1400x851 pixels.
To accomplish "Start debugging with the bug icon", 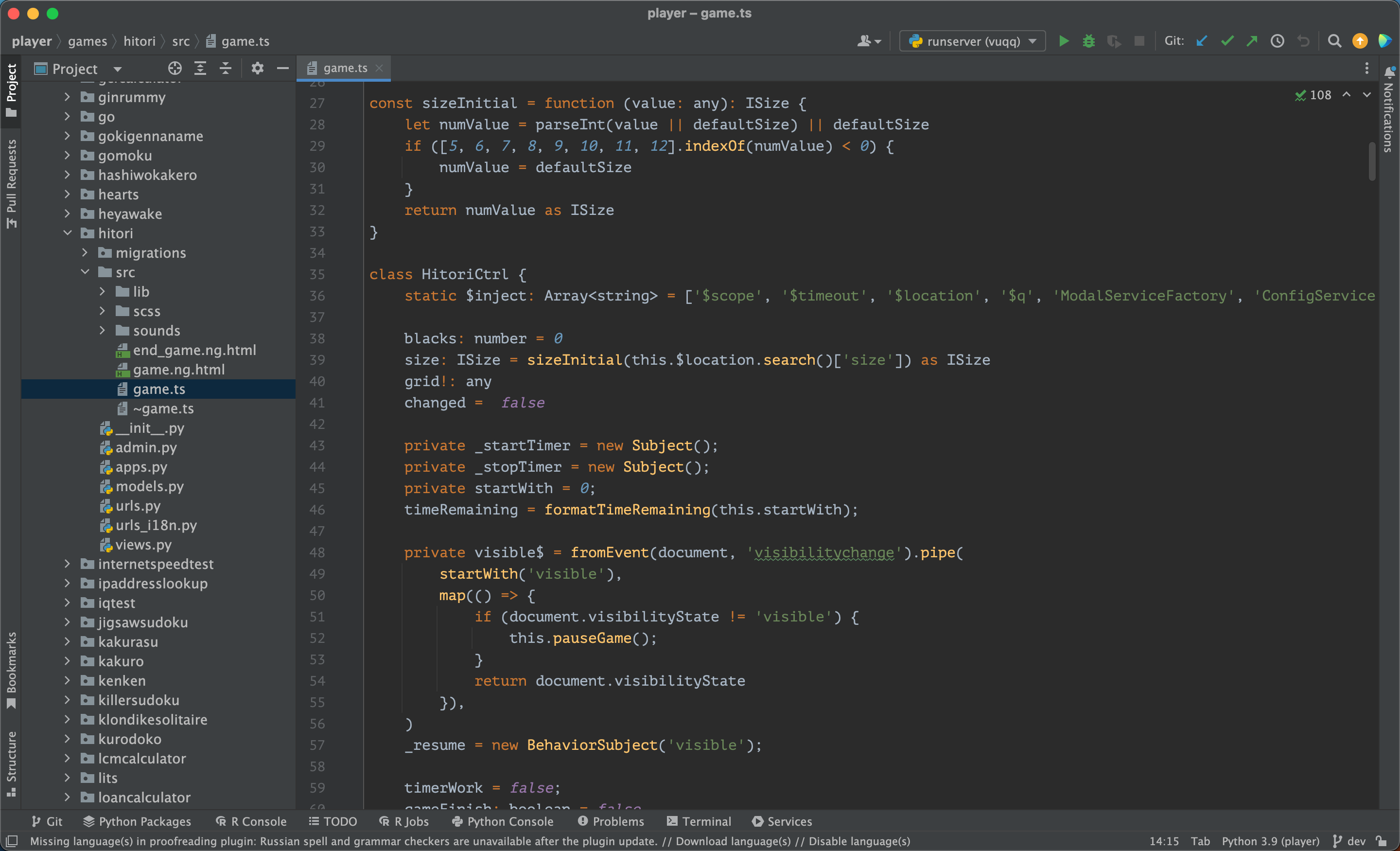I will click(1088, 41).
